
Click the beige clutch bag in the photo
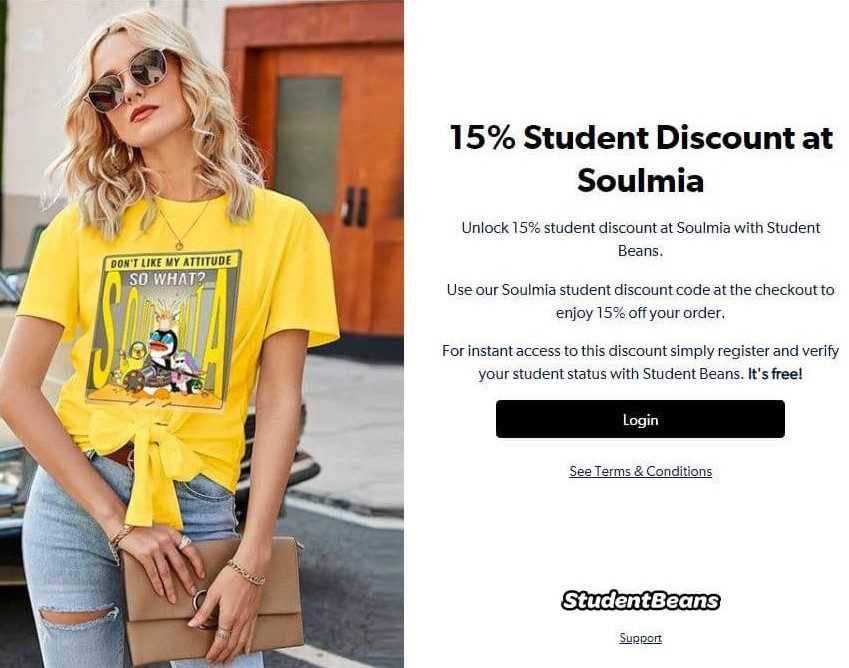click(x=212, y=600)
